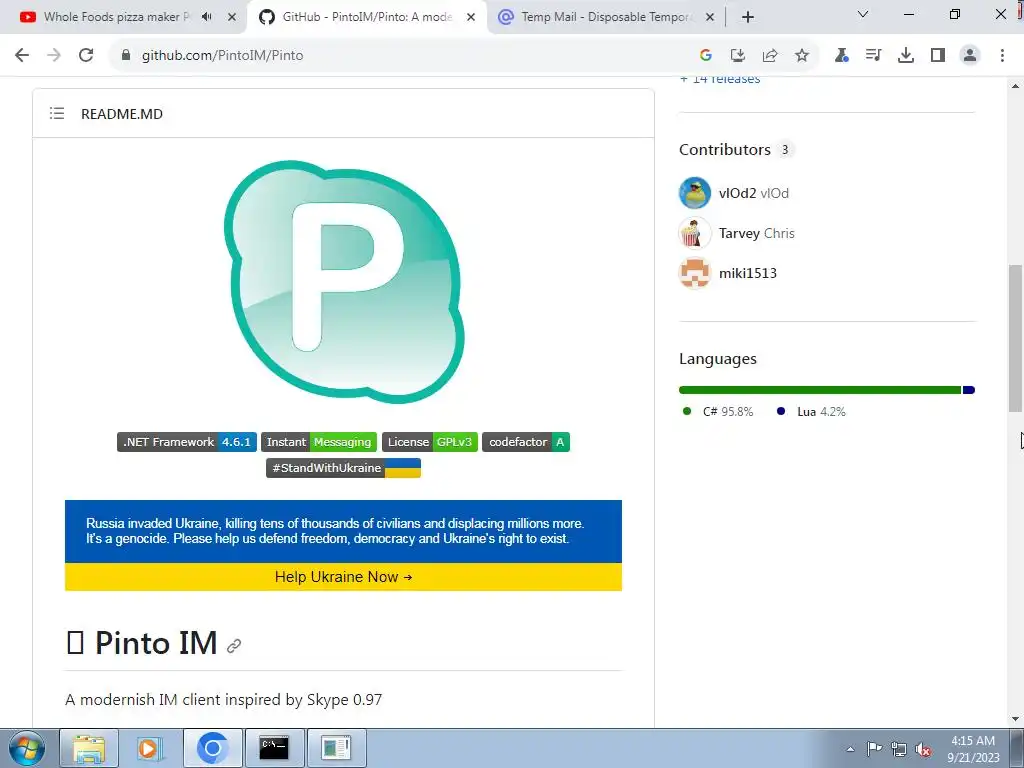1024x768 pixels.
Task: Click the Russia invaded Ukraine blue banner
Action: pyautogui.click(x=344, y=531)
